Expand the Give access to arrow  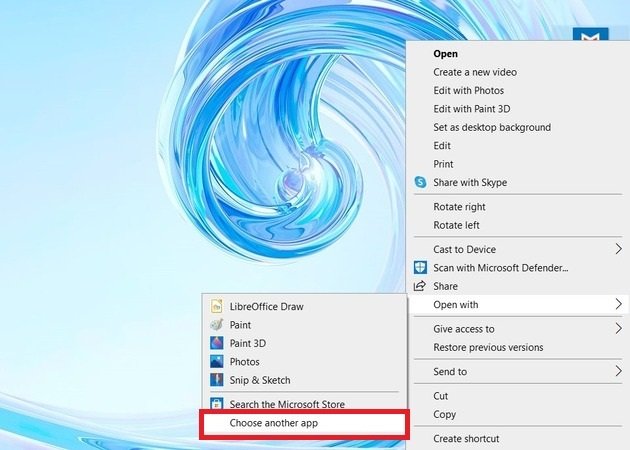tap(619, 329)
